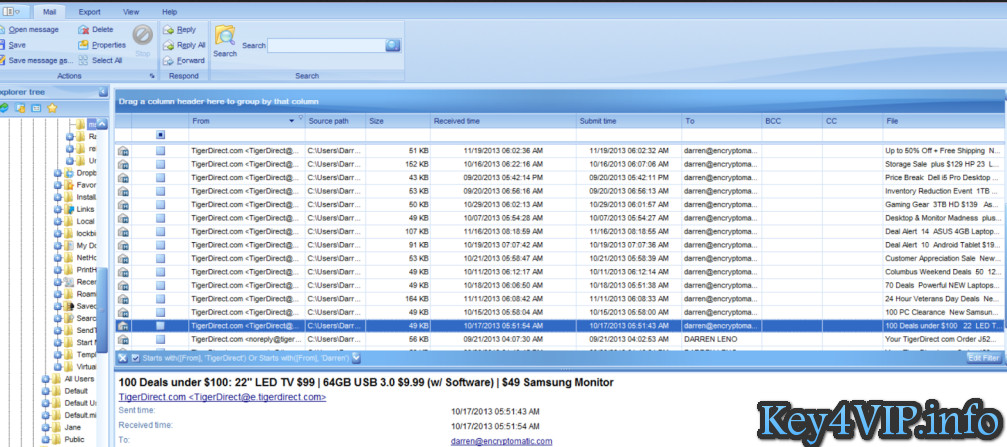Screen dimensions: 1007x447
Task: Open the application menu button left of Mail
Action: (12, 12)
